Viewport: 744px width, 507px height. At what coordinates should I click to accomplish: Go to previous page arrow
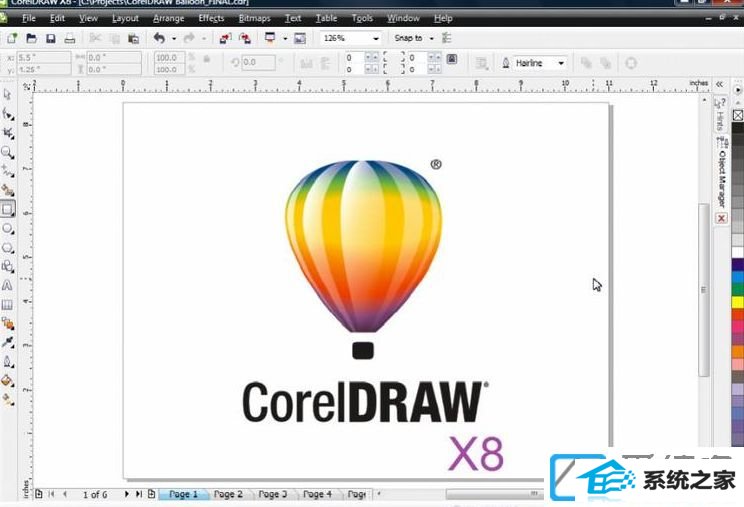(x=65, y=494)
